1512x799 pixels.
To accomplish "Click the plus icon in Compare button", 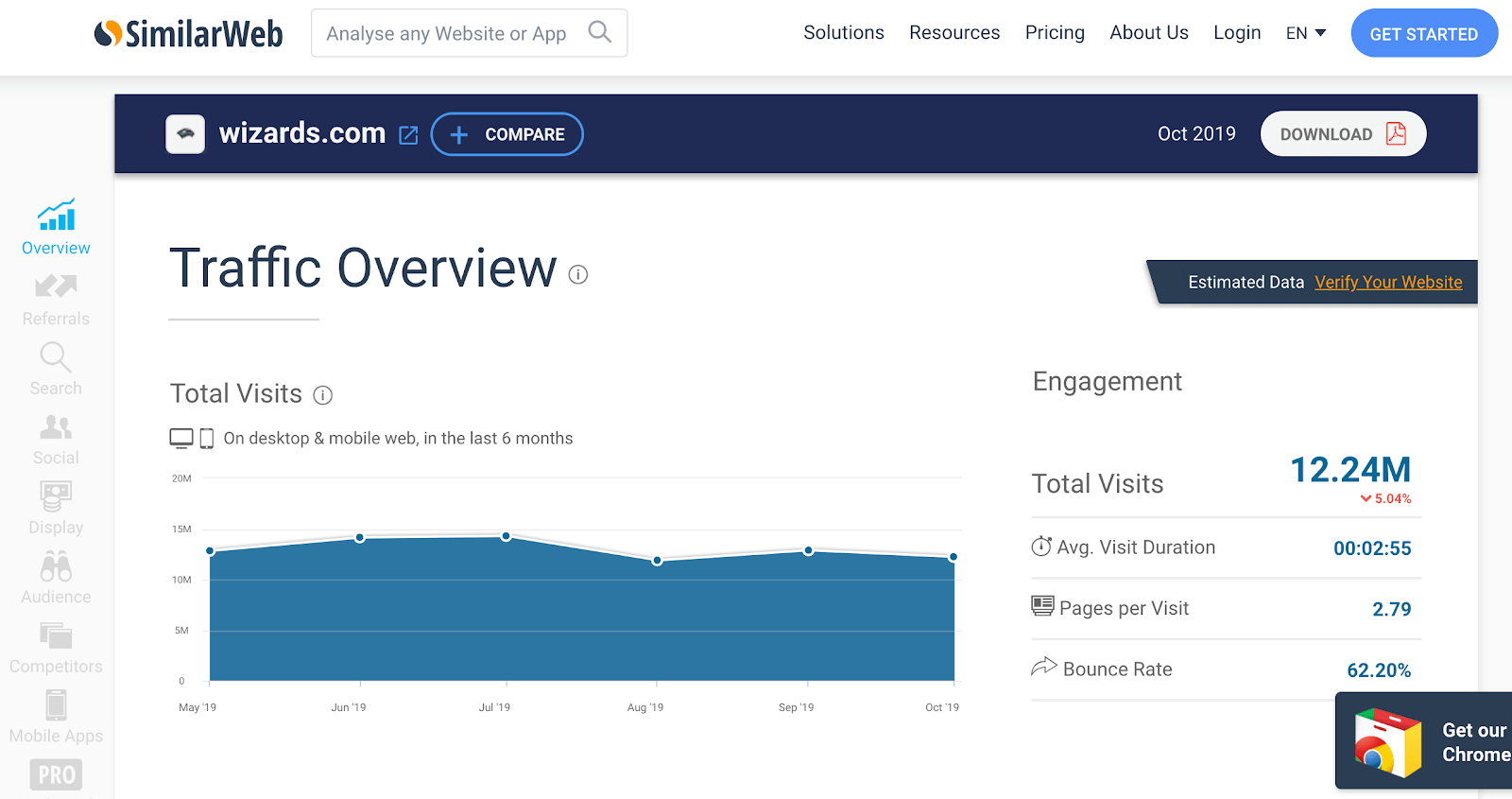I will 459,135.
